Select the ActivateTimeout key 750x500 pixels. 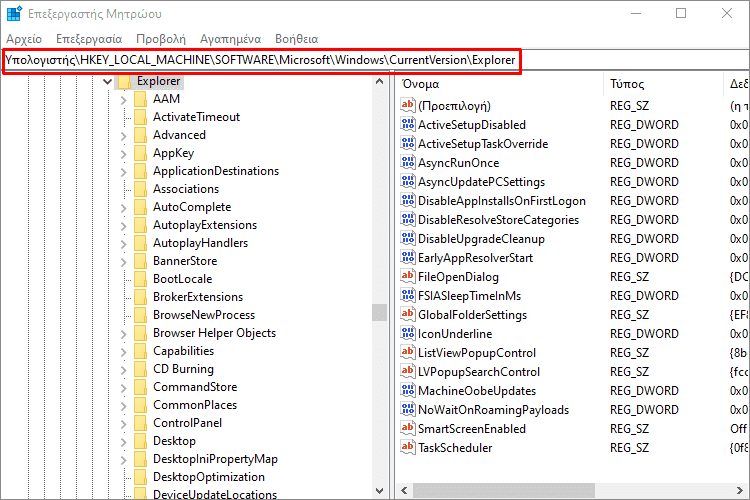[196, 117]
